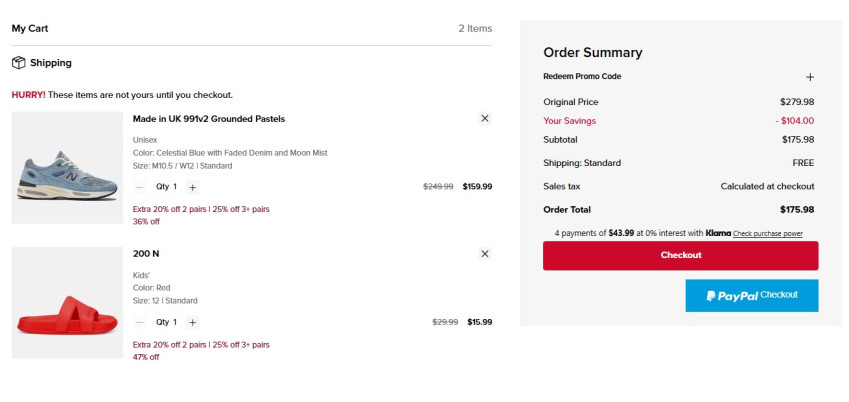Expand the Redeem Promo Code section
This screenshot has width=849, height=402.
(810, 77)
